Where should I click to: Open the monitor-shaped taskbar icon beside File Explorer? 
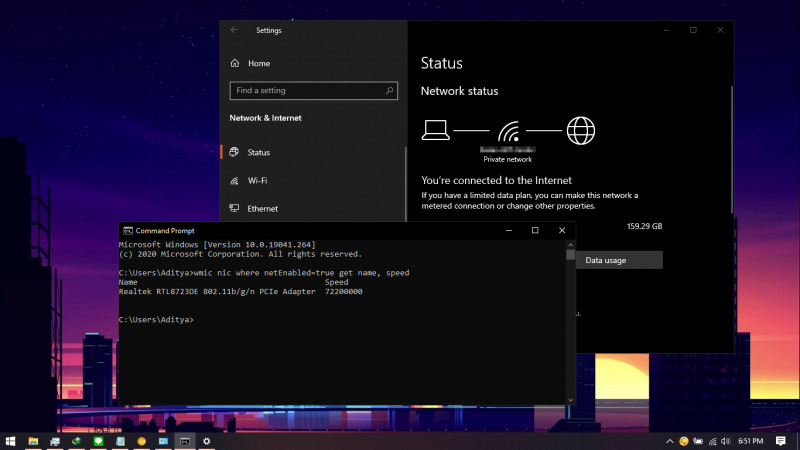[55, 441]
